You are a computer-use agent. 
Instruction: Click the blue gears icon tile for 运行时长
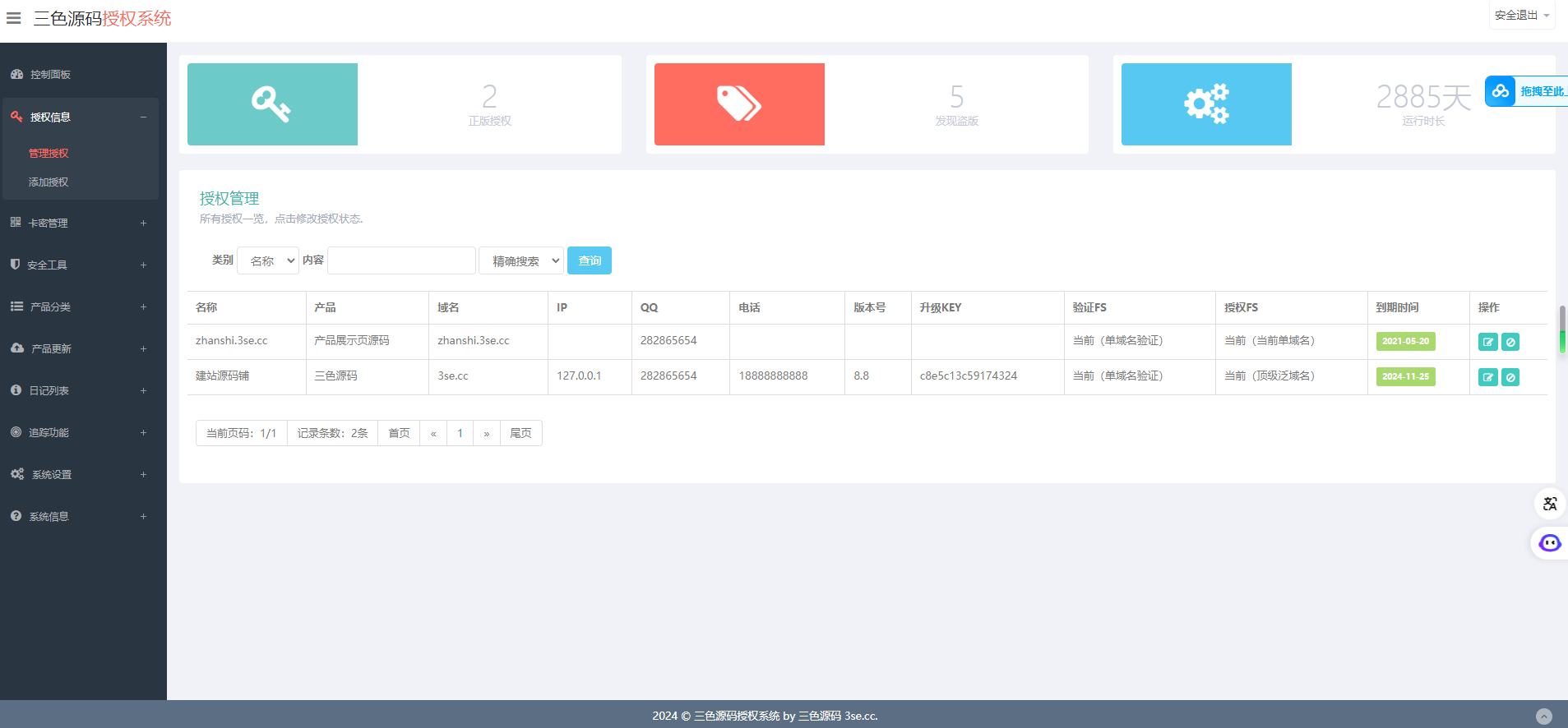(1206, 104)
